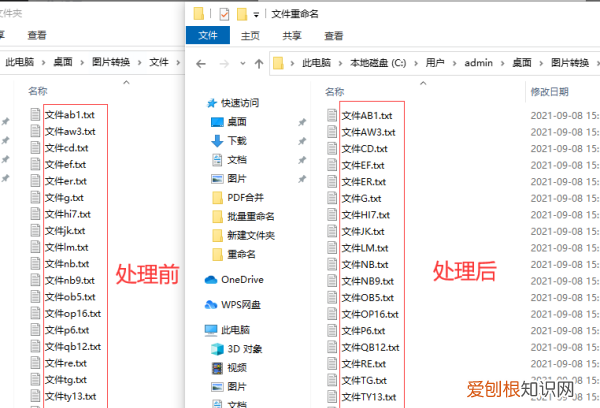Sort by 名称 column in left window
600x408 pixels.
coord(38,91)
